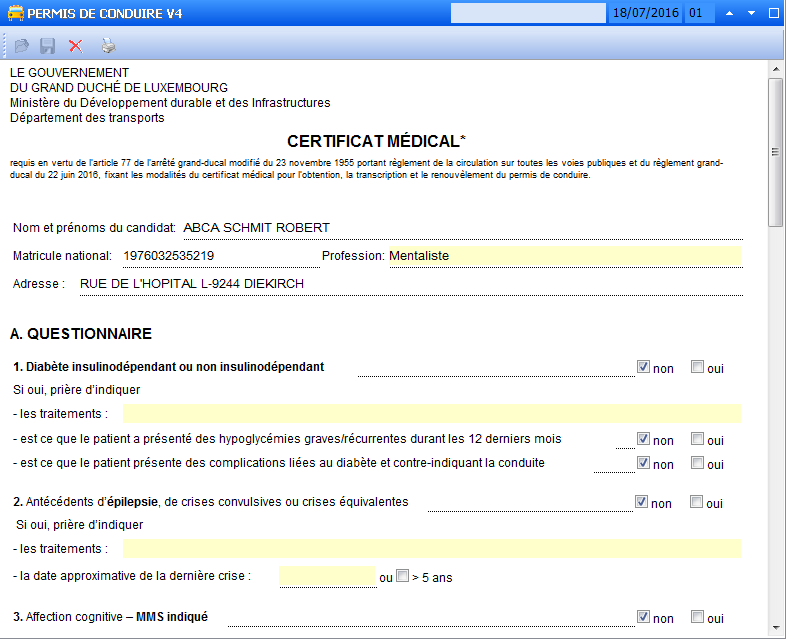
Task: Click the down arrow in title bar
Action: coord(751,14)
